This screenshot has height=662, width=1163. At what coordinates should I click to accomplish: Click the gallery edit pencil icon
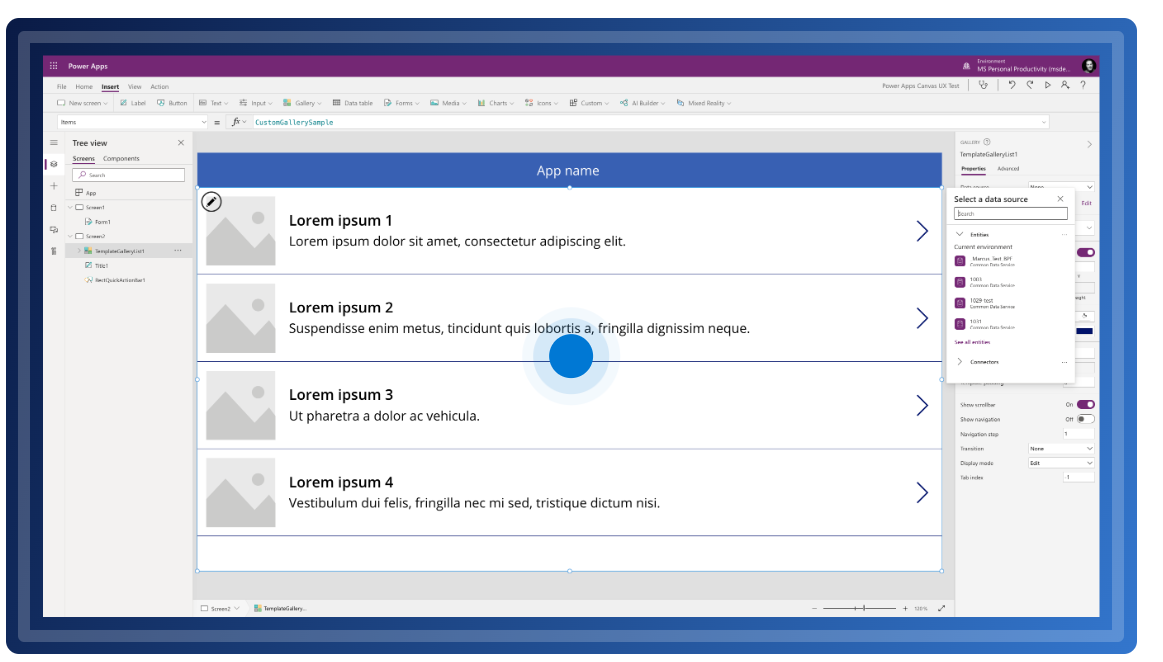pyautogui.click(x=211, y=202)
